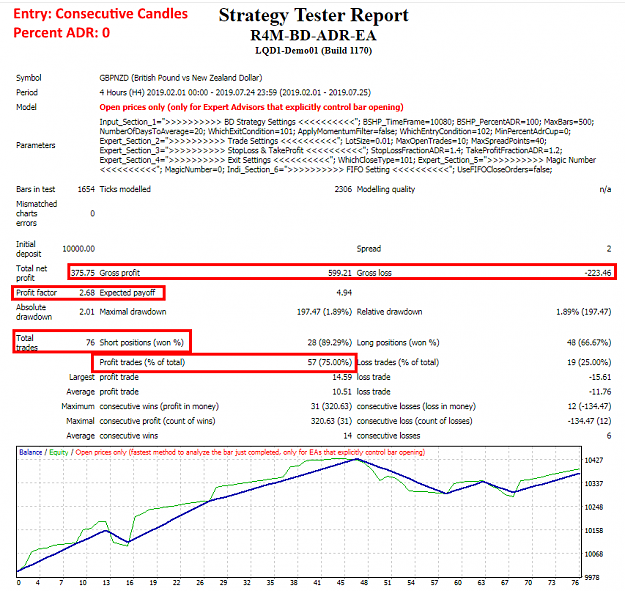Image resolution: width=625 pixels, height=591 pixels.
Task: Click the Percent ADR: 0 red heading
Action: (62, 33)
